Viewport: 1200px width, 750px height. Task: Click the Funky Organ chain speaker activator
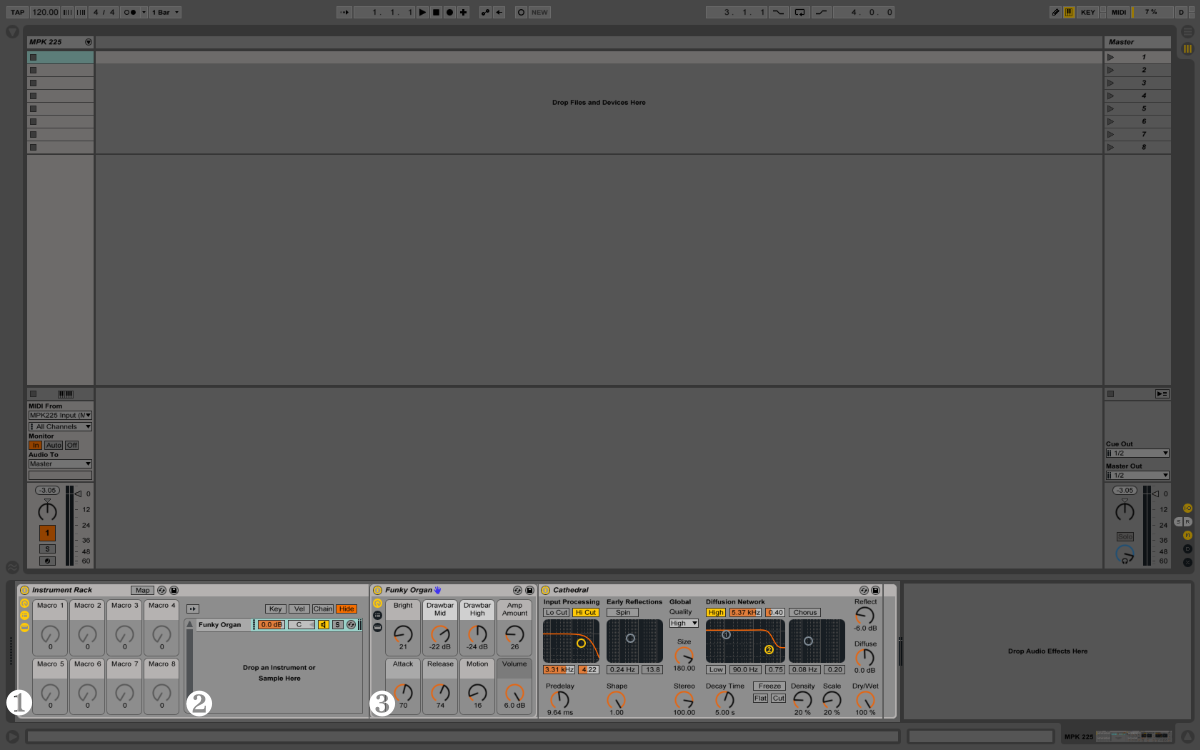click(x=323, y=624)
